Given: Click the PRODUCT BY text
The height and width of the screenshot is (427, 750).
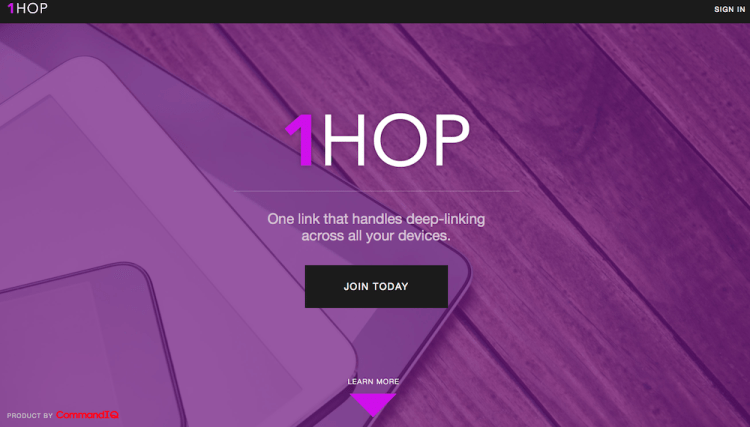Looking at the screenshot, I should (x=30, y=416).
